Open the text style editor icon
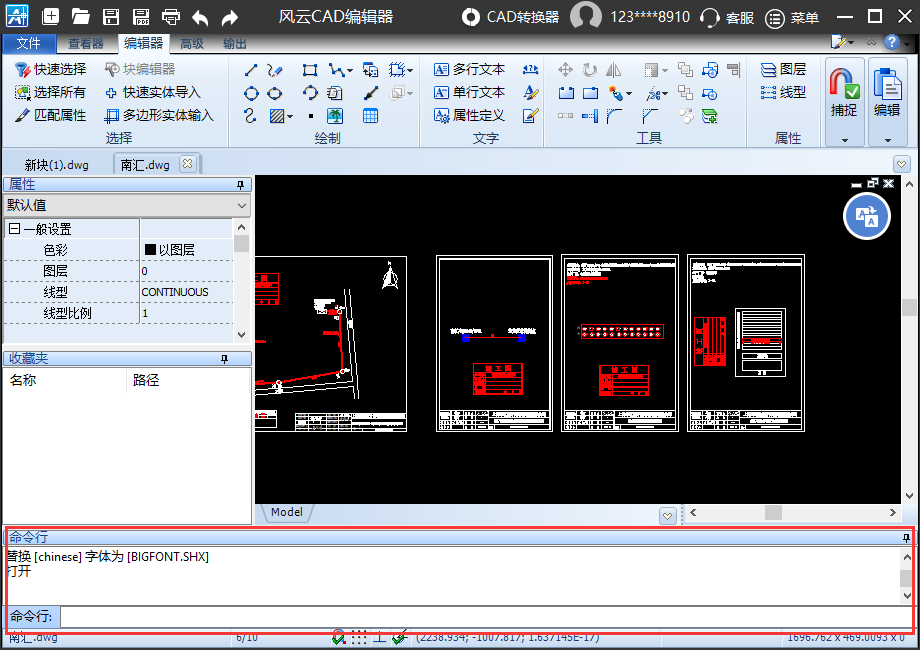Image resolution: width=920 pixels, height=650 pixels. pos(530,93)
